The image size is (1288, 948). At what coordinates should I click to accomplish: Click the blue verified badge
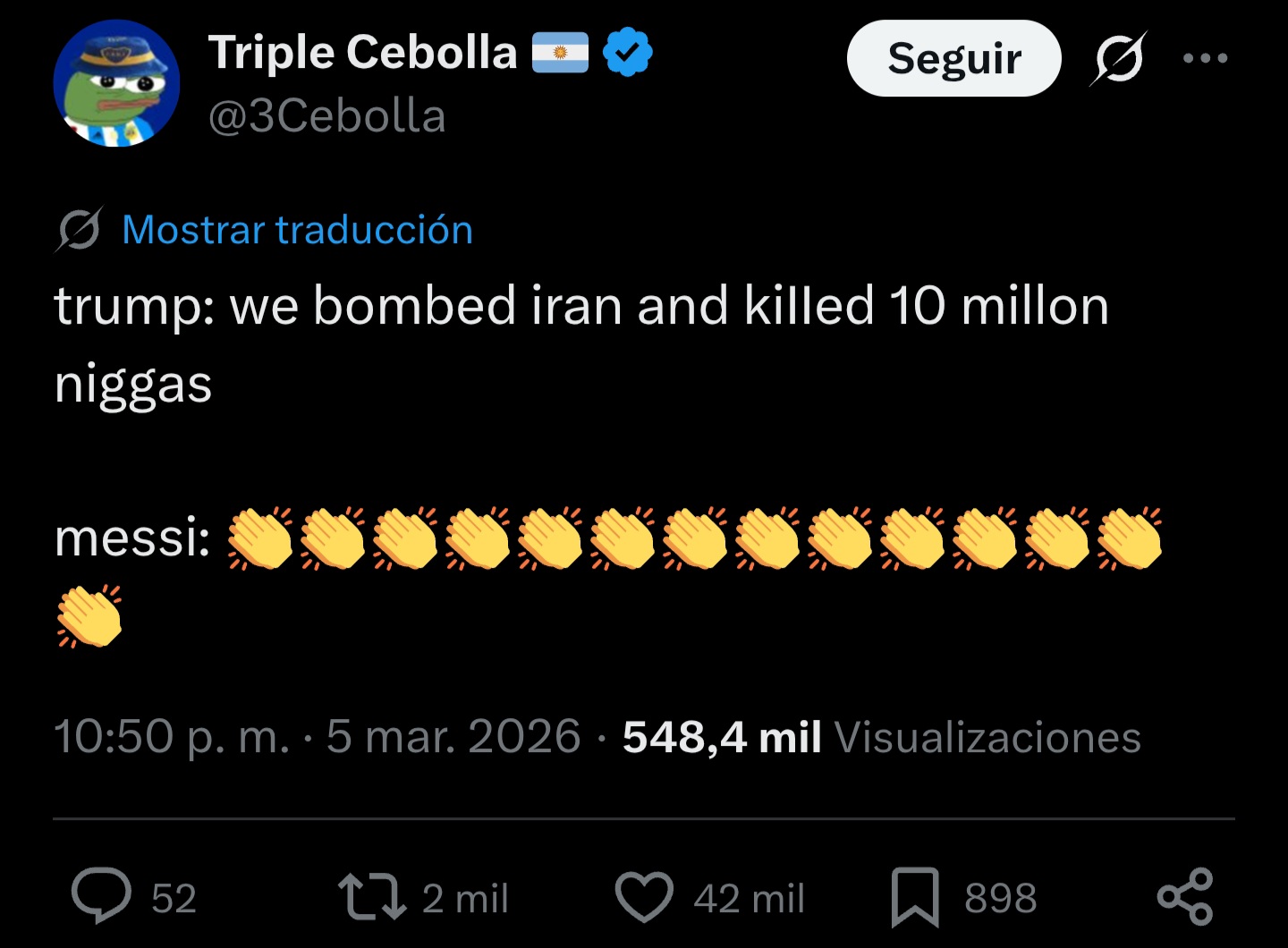tap(628, 53)
